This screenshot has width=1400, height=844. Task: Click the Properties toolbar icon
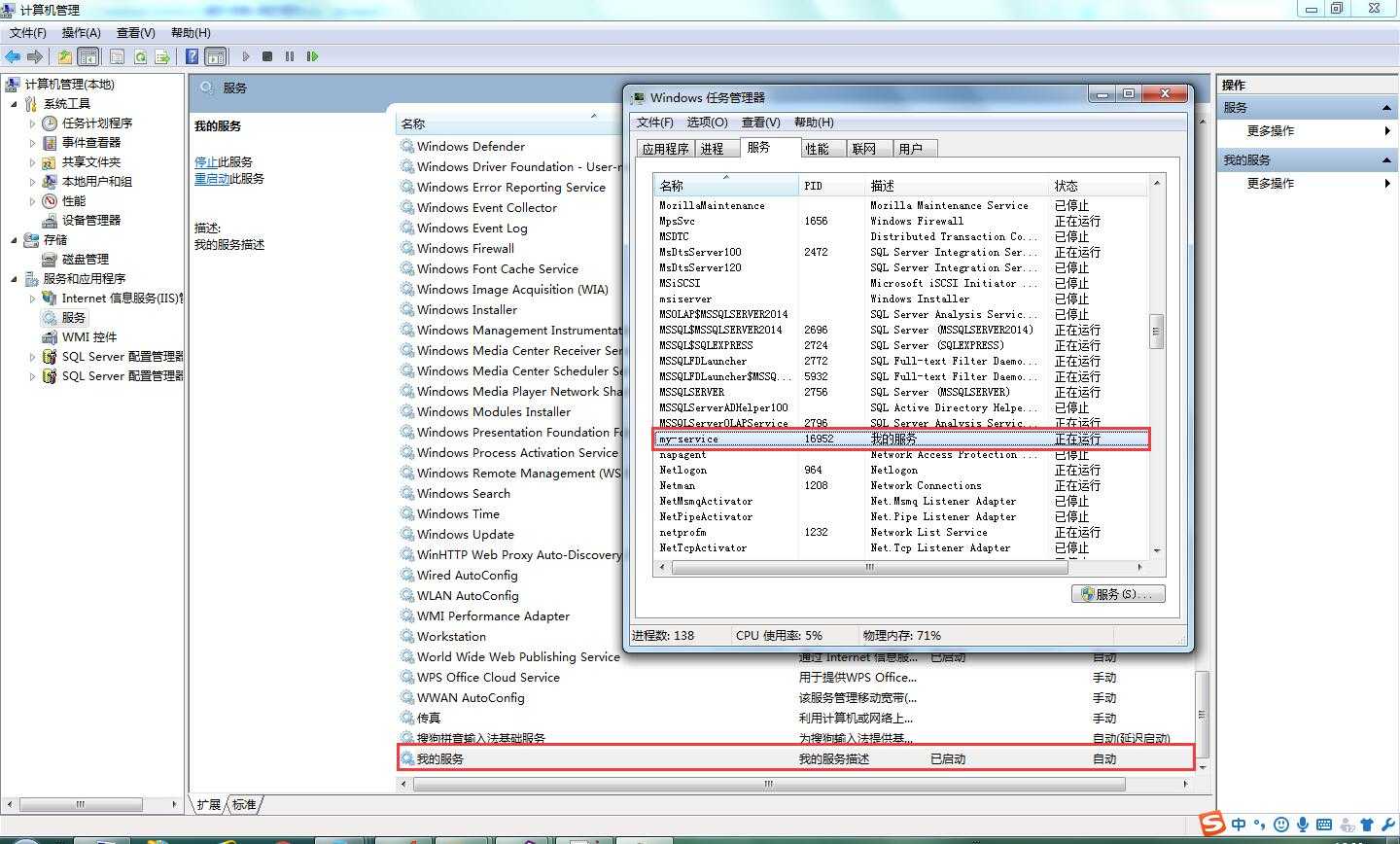(x=118, y=56)
